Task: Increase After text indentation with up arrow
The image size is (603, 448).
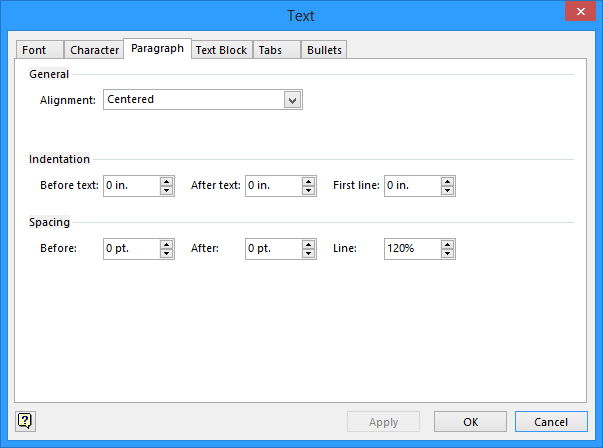Action: pyautogui.click(x=309, y=181)
